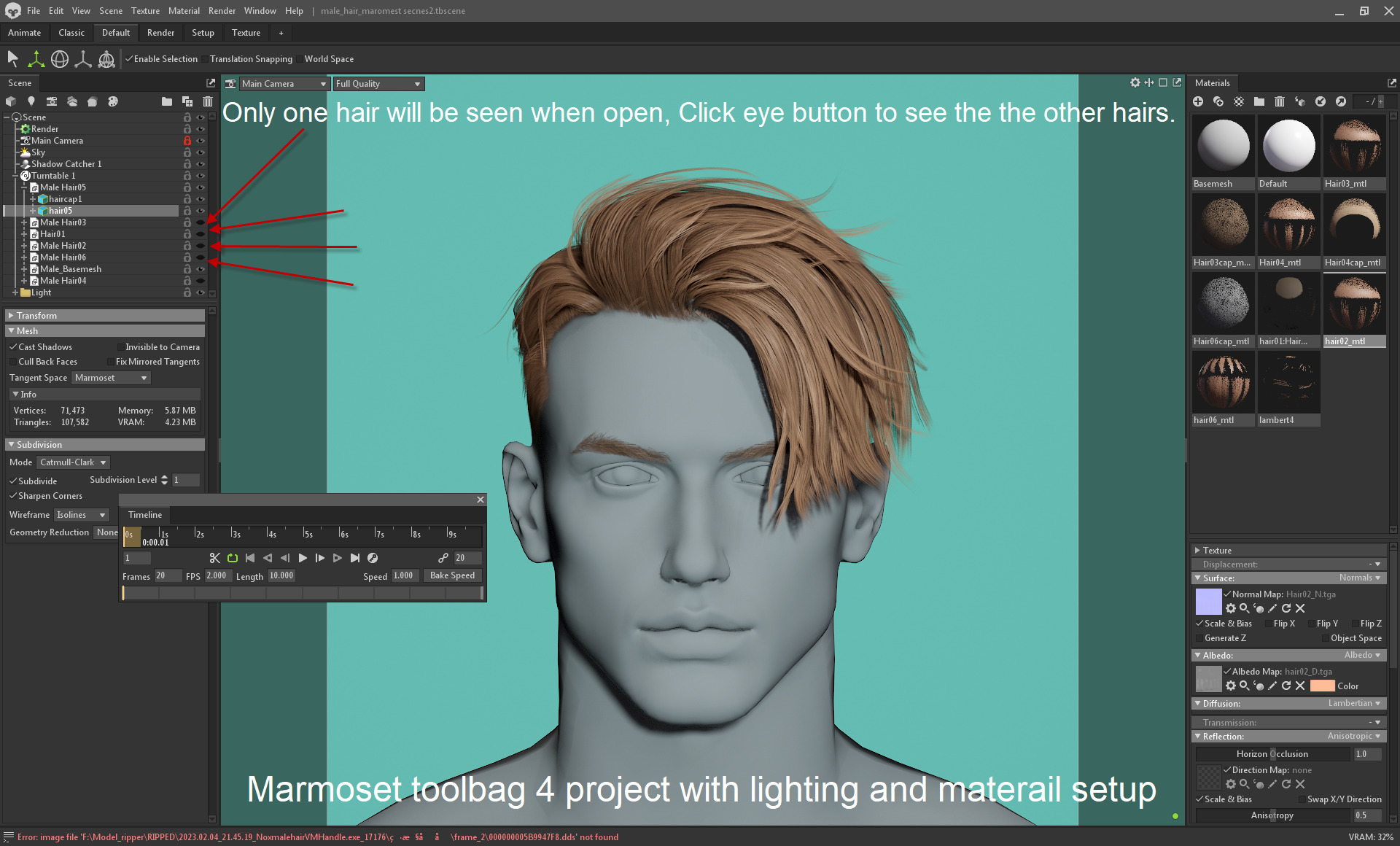This screenshot has width=1400, height=846.
Task: Open Tangent Space Marmoset dropdown
Action: click(111, 378)
